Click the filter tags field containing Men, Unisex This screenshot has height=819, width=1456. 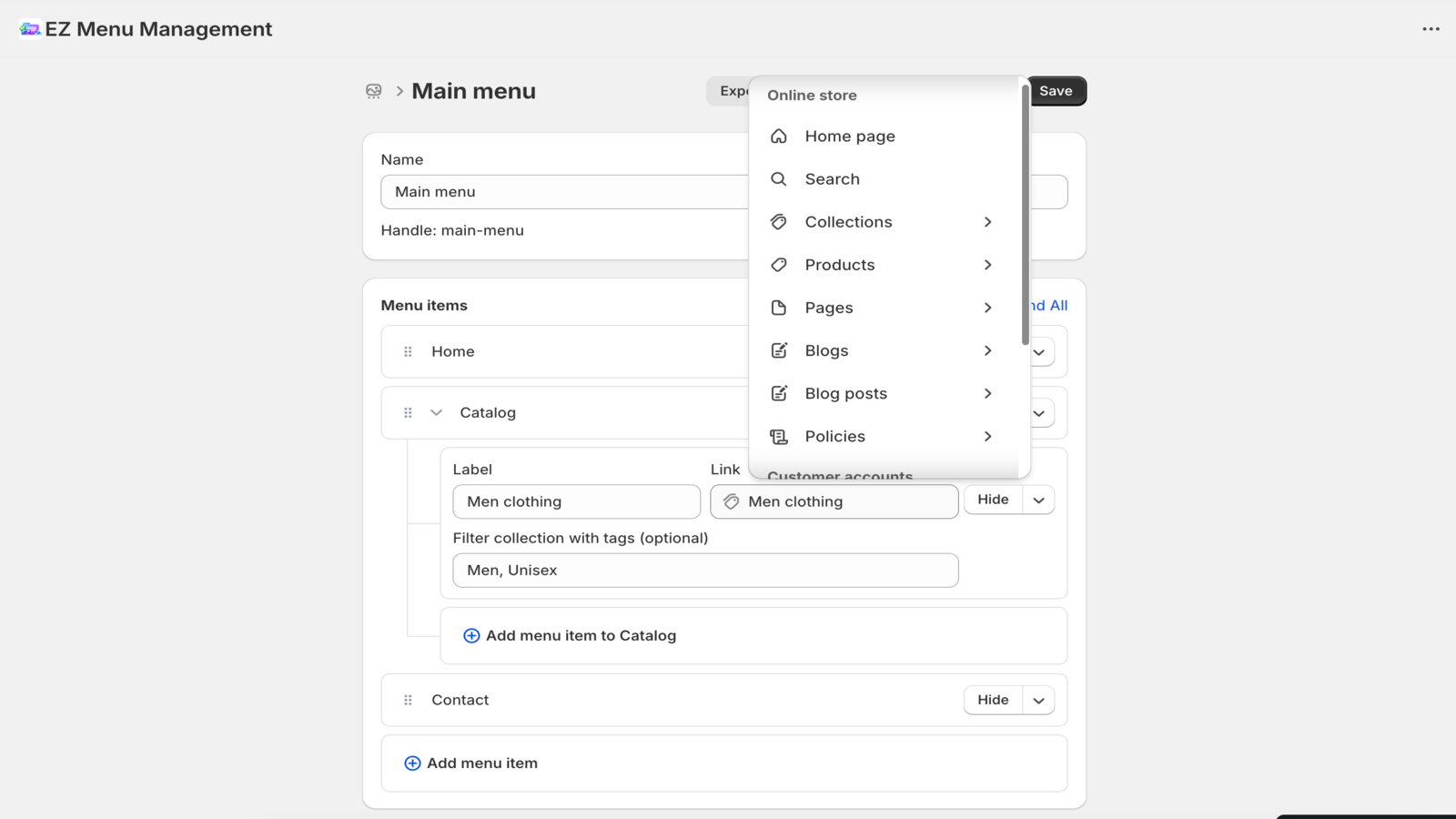pyautogui.click(x=705, y=570)
